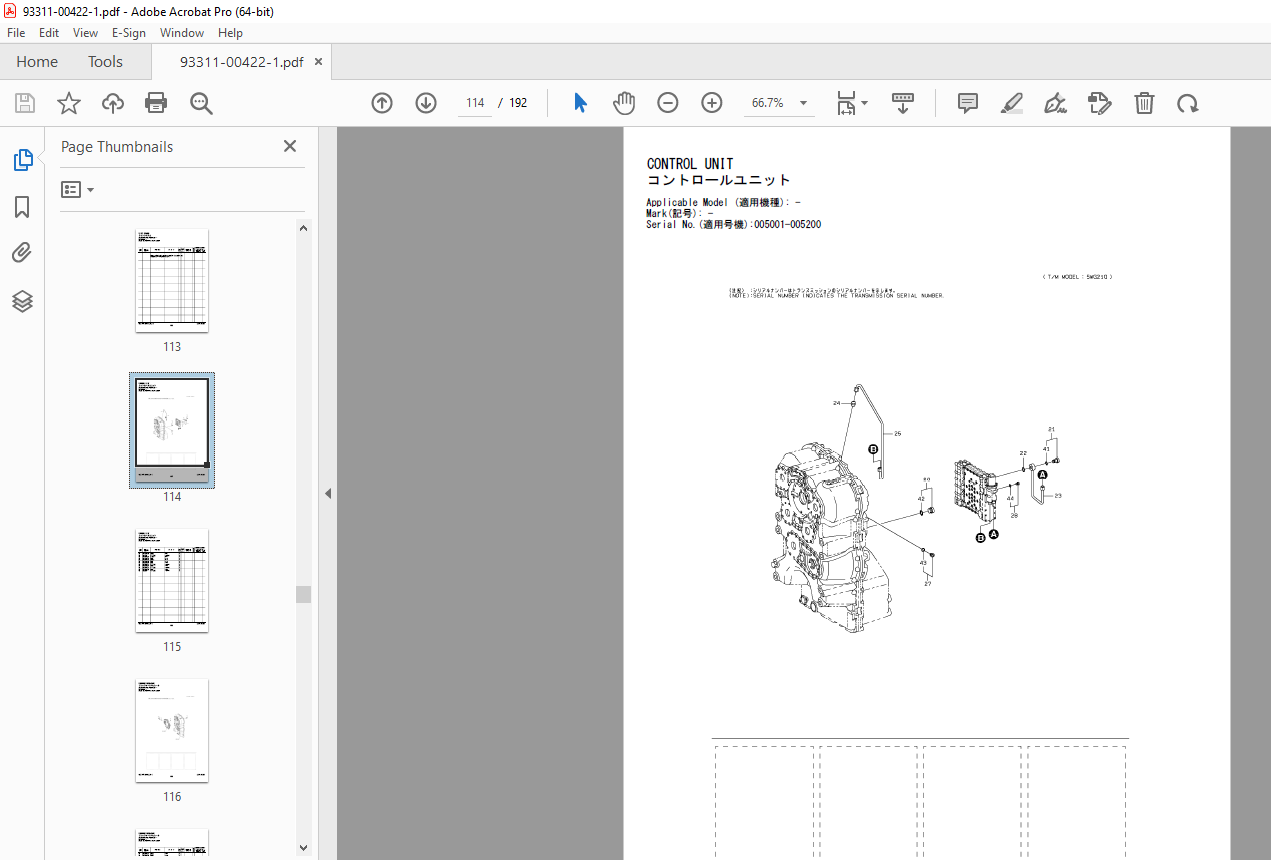
Task: Collapse the navigation pane with the left arrow
Action: click(x=327, y=493)
